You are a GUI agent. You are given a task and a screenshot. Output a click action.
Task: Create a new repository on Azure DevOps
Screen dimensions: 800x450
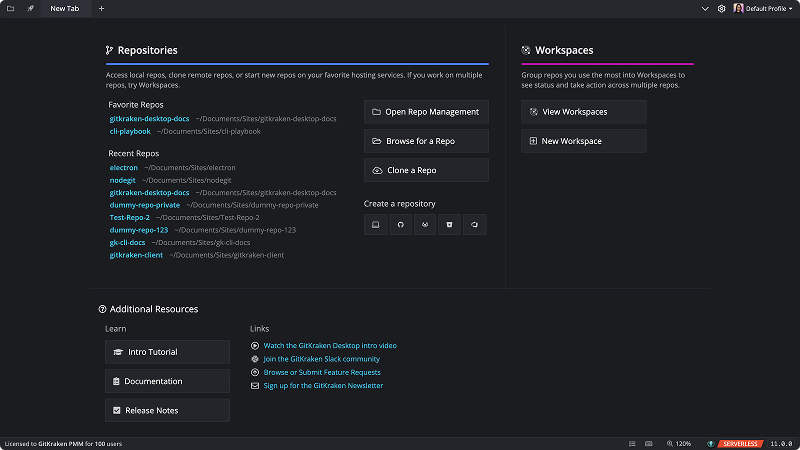point(474,225)
